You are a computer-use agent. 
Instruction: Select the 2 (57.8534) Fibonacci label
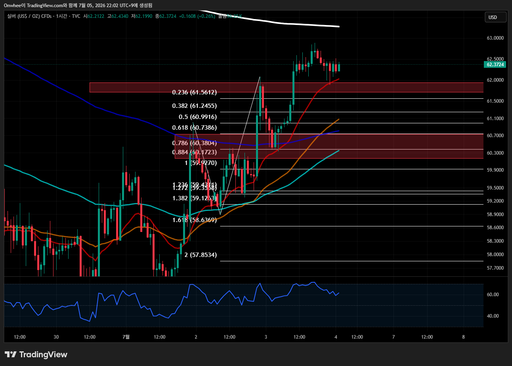coord(201,255)
